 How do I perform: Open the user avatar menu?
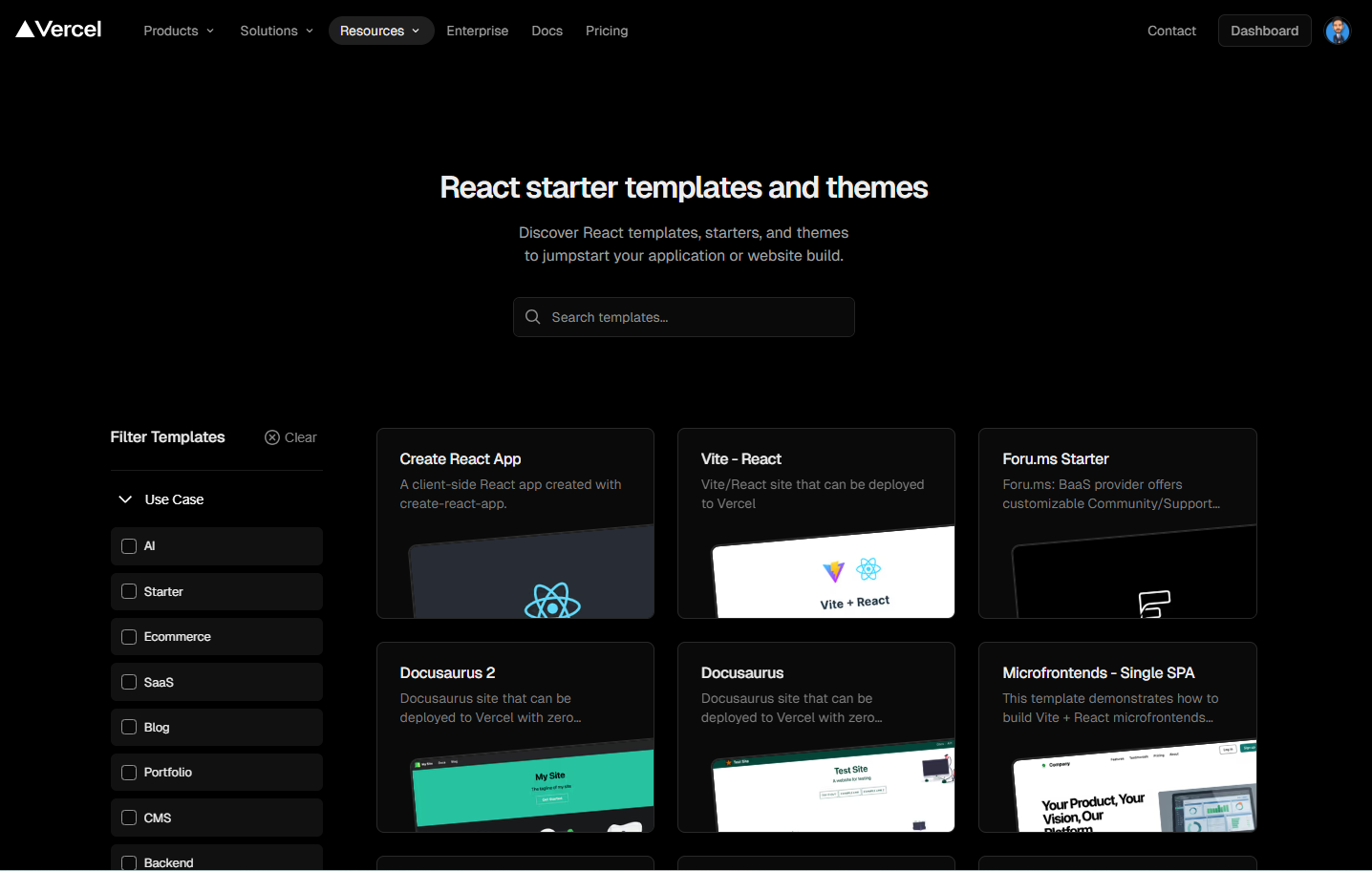(1338, 31)
